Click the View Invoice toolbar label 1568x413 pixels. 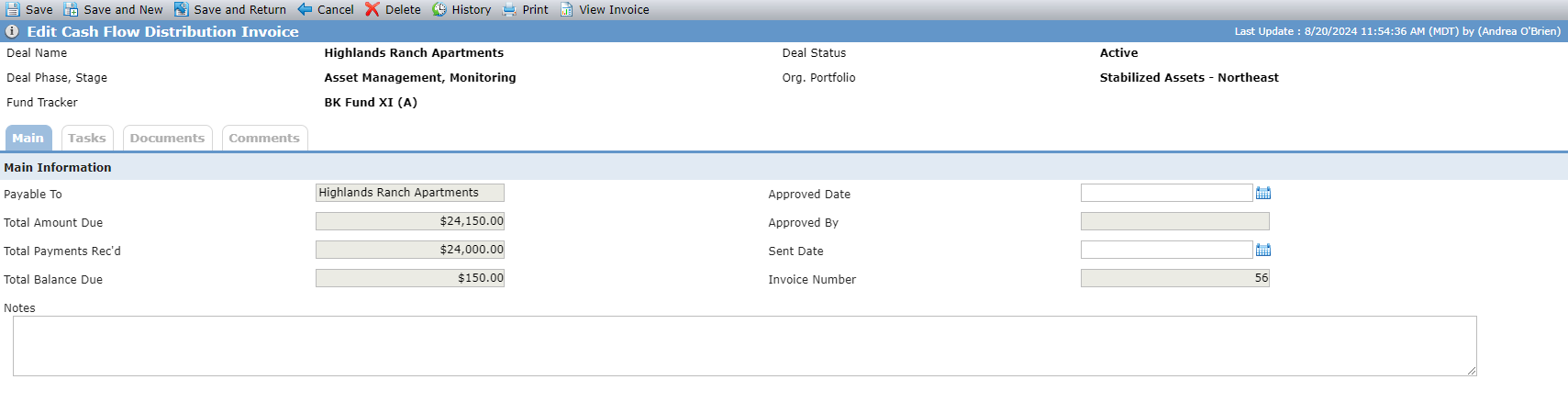click(614, 9)
